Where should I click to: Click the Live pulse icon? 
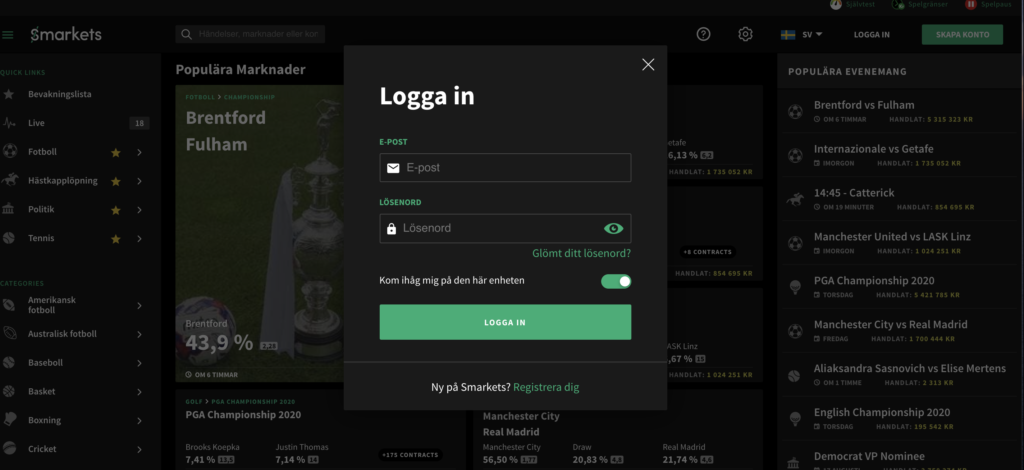coord(9,123)
